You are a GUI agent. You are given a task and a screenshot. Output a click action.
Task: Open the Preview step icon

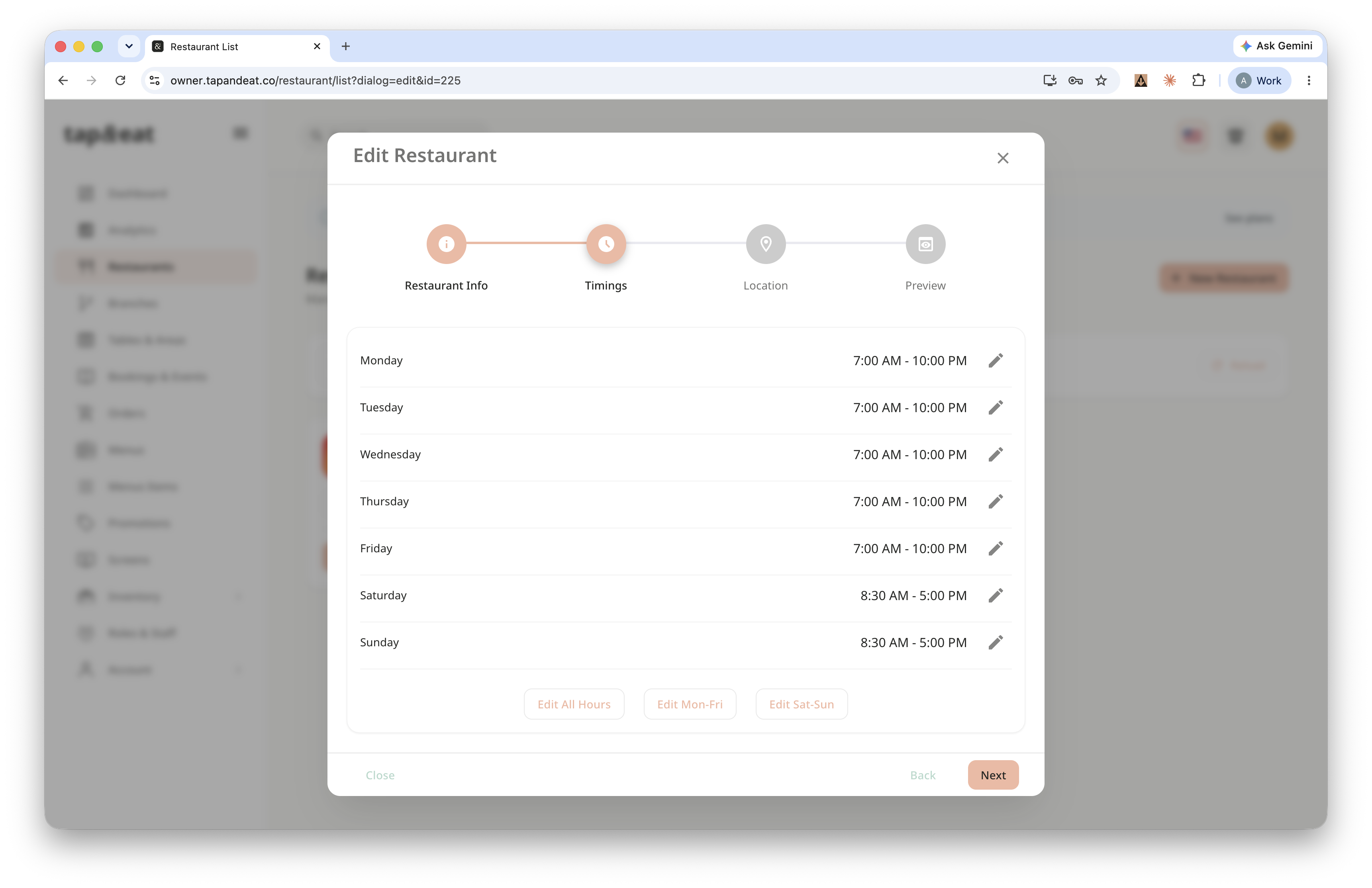coord(925,244)
